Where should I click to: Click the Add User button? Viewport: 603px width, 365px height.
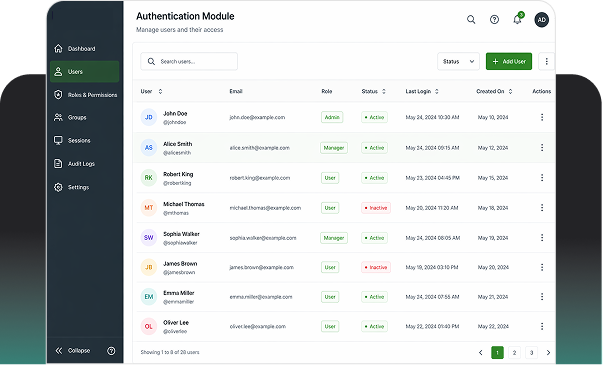(509, 61)
